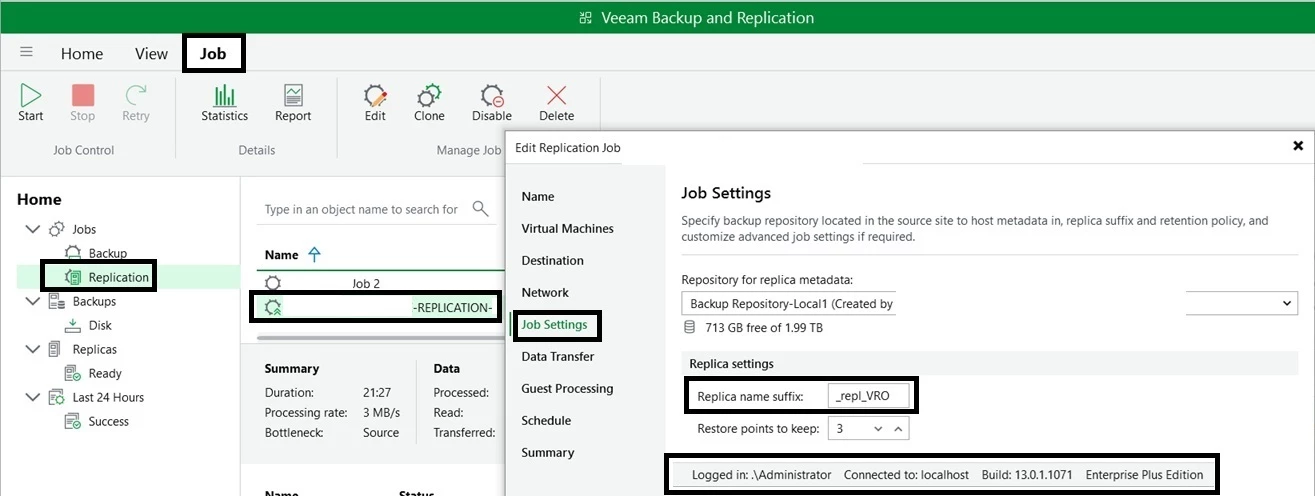Switch to the View tab

click(x=151, y=54)
